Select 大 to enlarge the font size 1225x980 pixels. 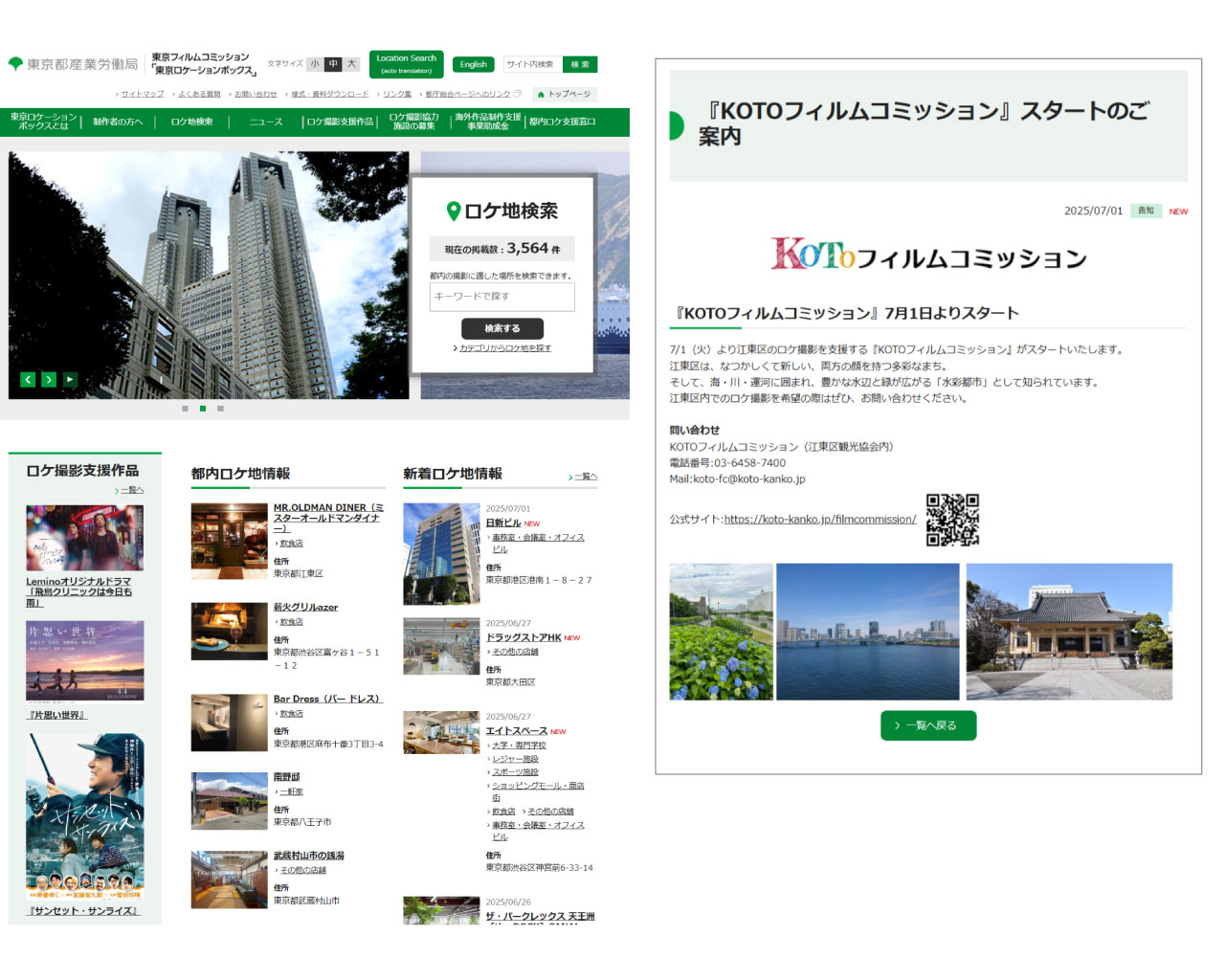[350, 64]
